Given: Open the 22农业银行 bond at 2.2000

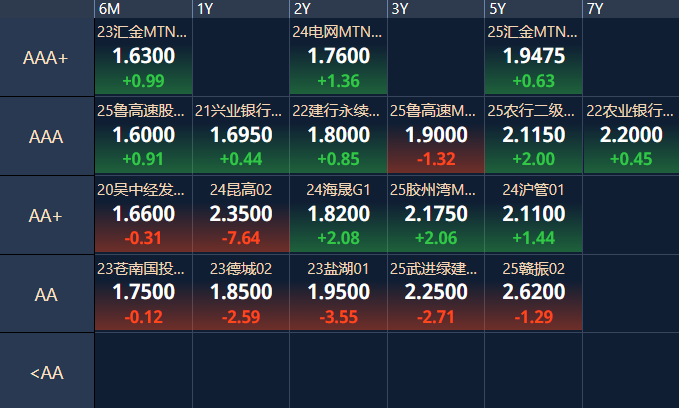Looking at the screenshot, I should pos(631,136).
